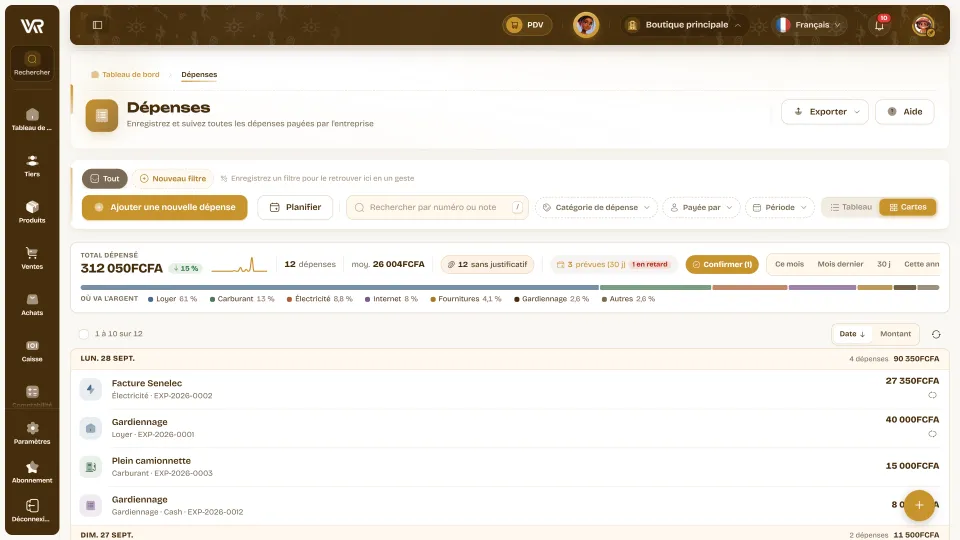Click the VR logo in sidebar

32,26
